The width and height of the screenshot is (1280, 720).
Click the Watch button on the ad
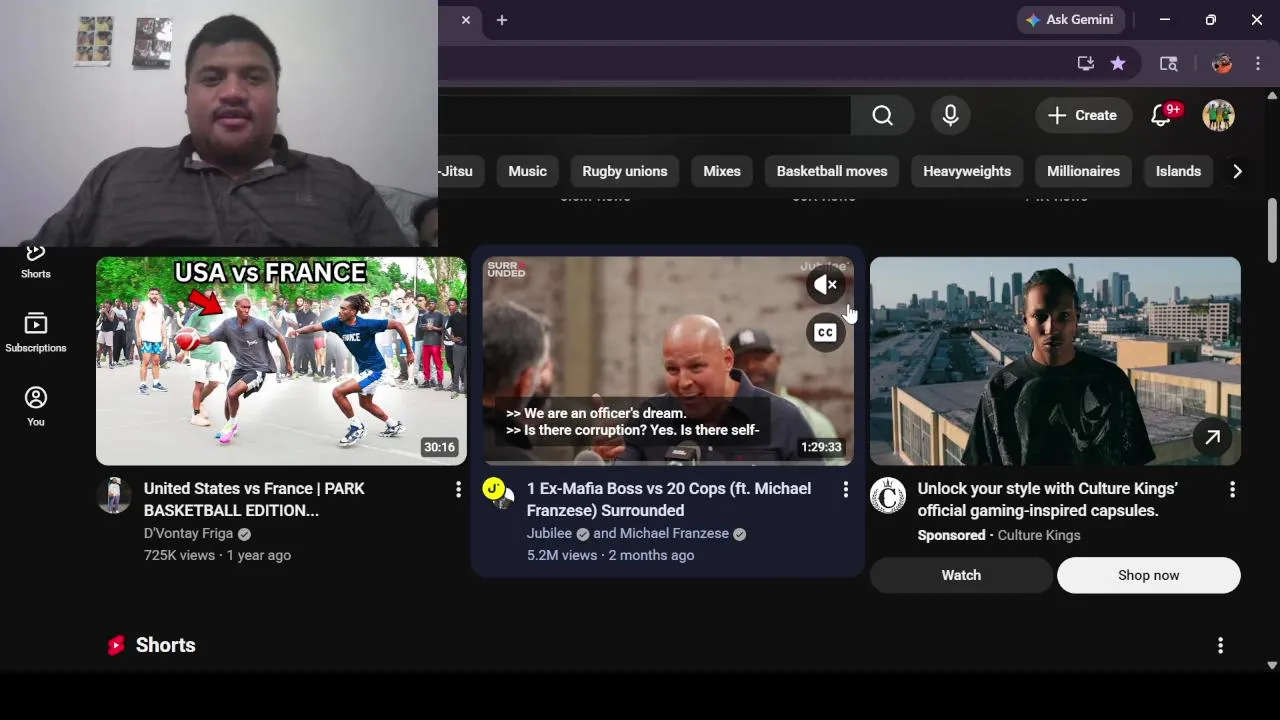point(961,575)
